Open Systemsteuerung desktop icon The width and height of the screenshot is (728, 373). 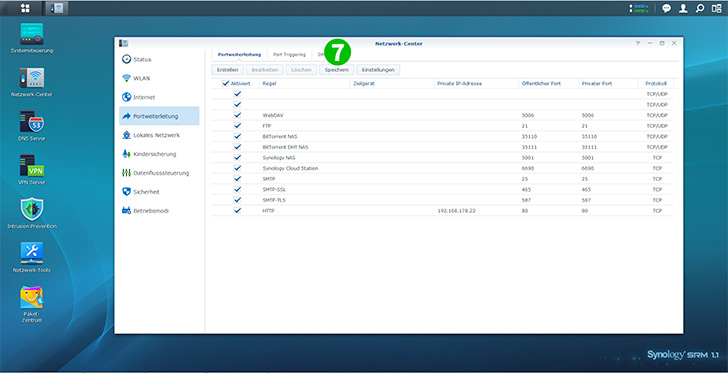click(32, 38)
